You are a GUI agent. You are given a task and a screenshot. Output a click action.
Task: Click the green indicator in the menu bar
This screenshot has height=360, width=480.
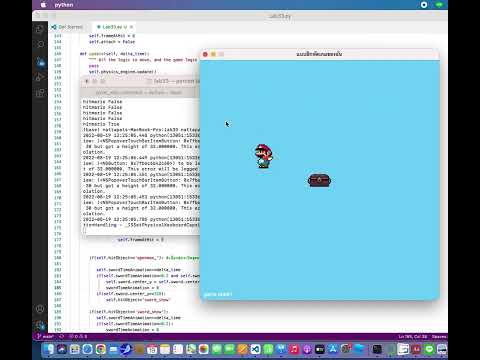(439, 5)
